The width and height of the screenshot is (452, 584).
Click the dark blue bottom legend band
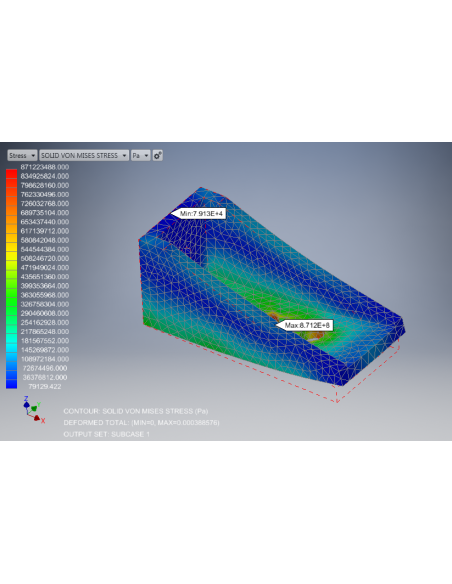(12, 384)
